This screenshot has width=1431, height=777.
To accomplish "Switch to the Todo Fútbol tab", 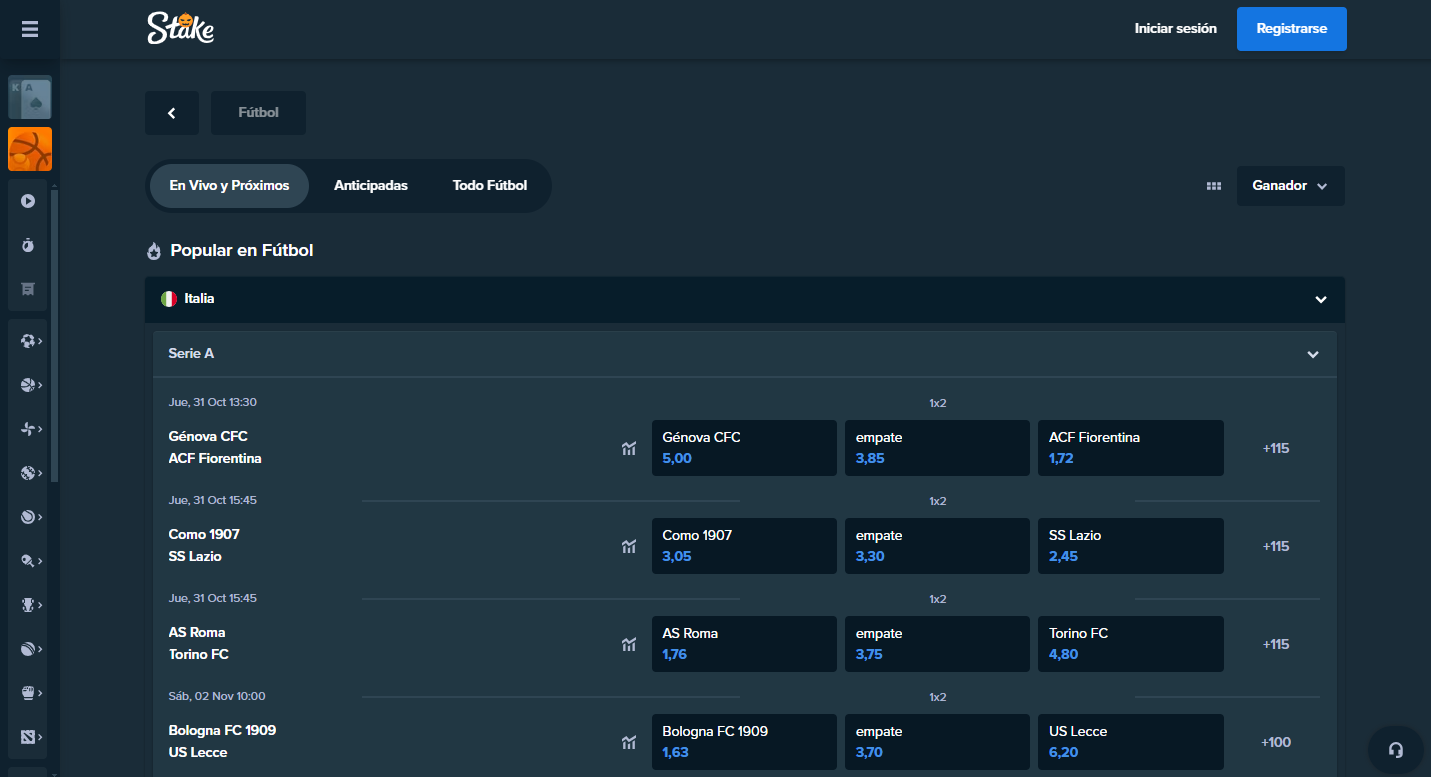I will (x=490, y=186).
